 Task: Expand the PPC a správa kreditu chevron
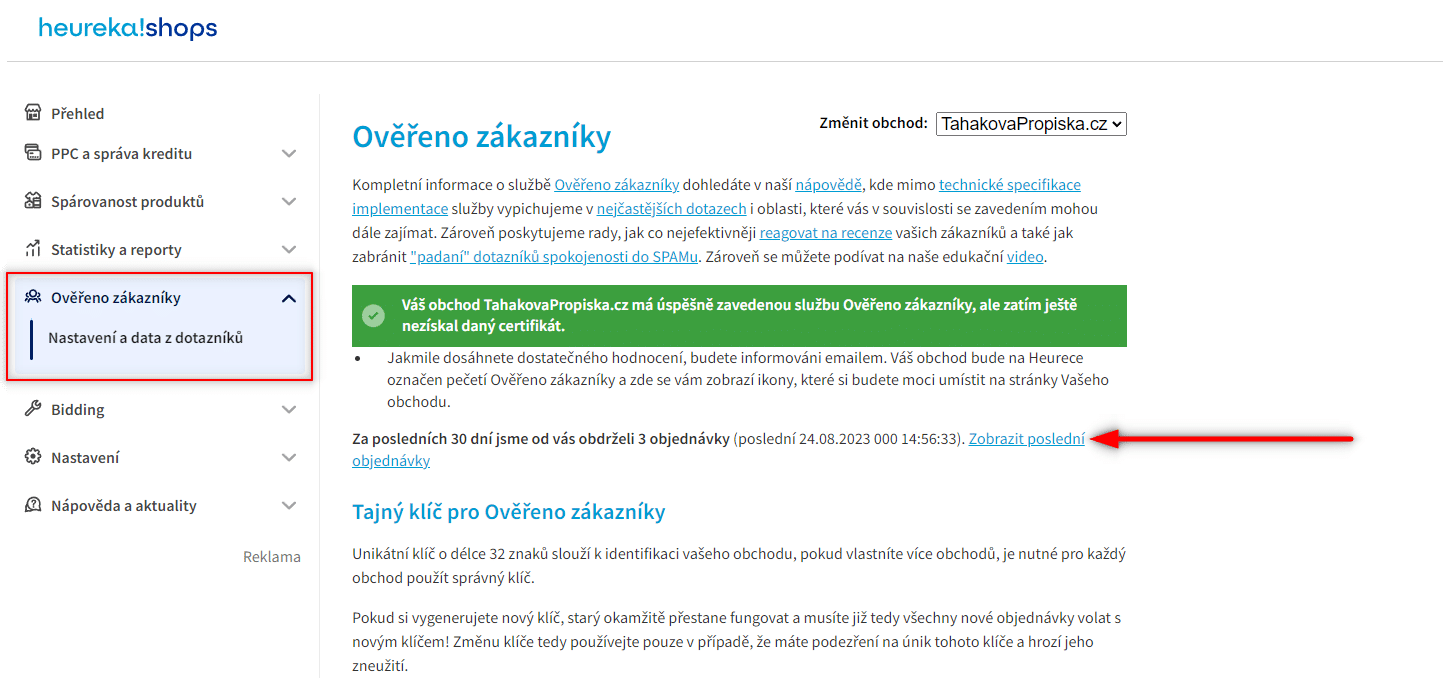289,154
